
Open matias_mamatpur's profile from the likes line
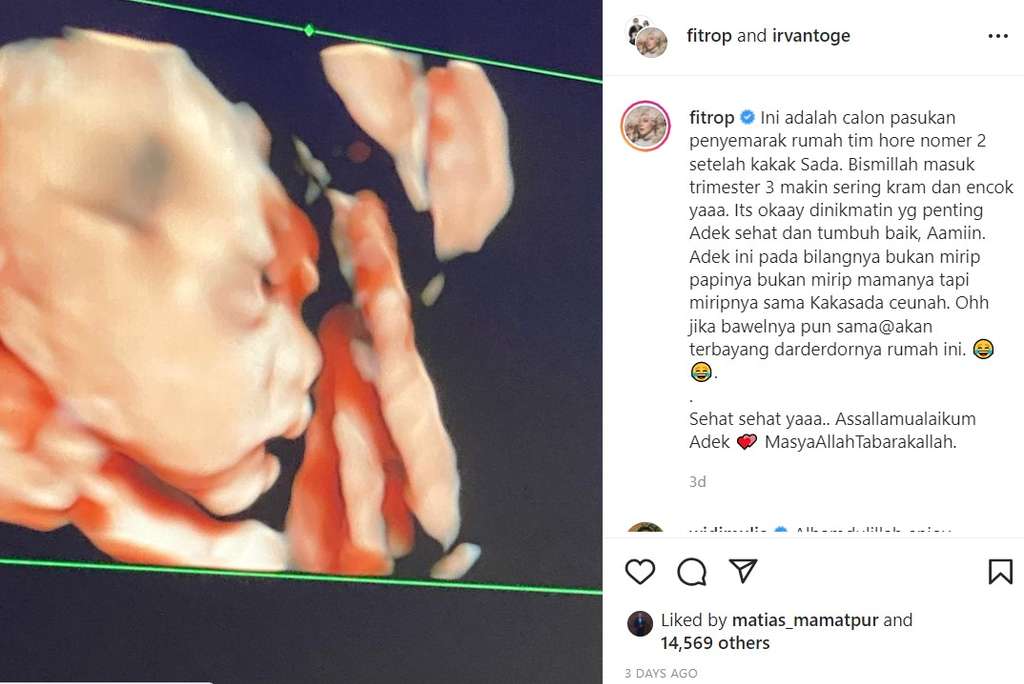803,620
